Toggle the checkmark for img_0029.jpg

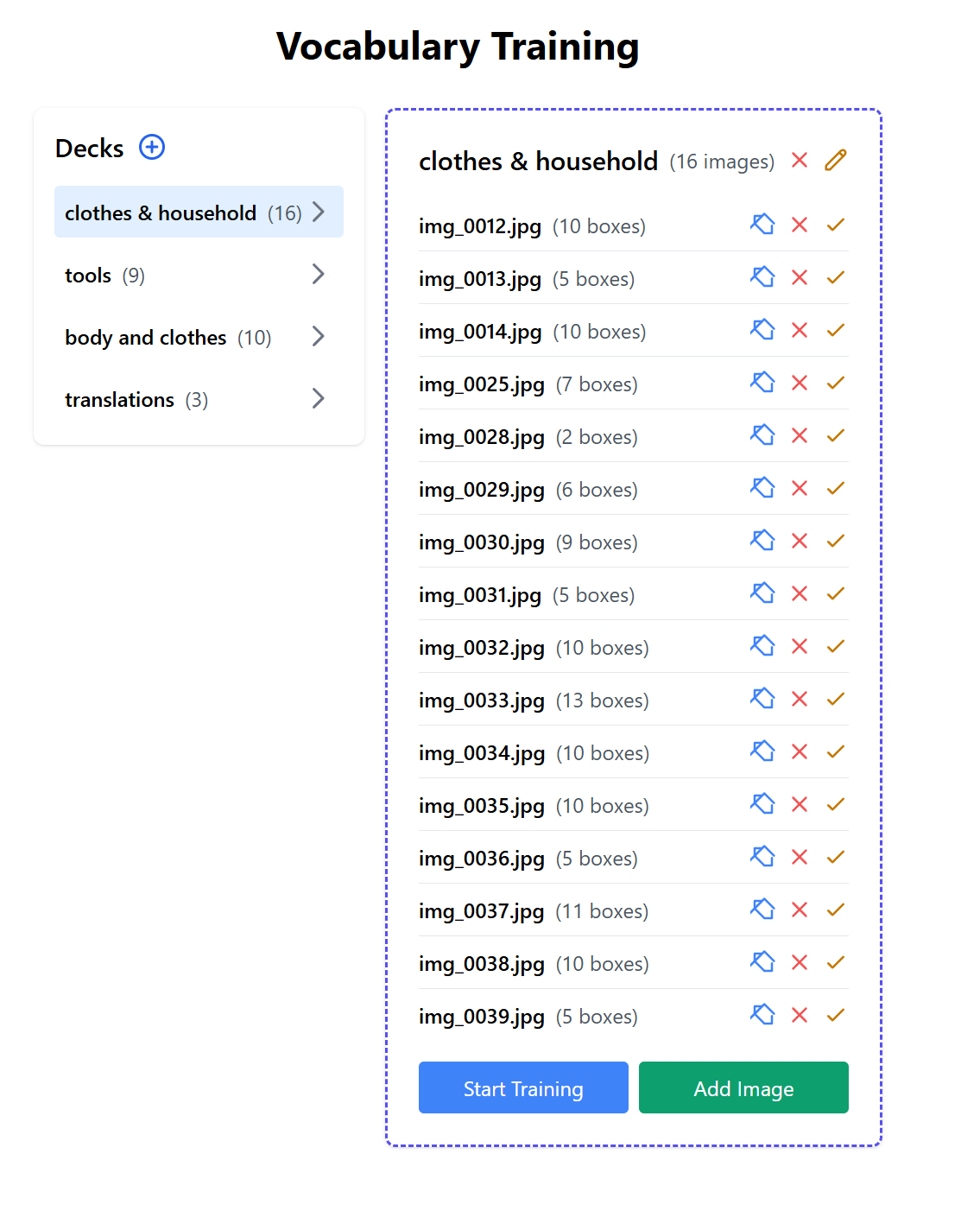coord(835,489)
